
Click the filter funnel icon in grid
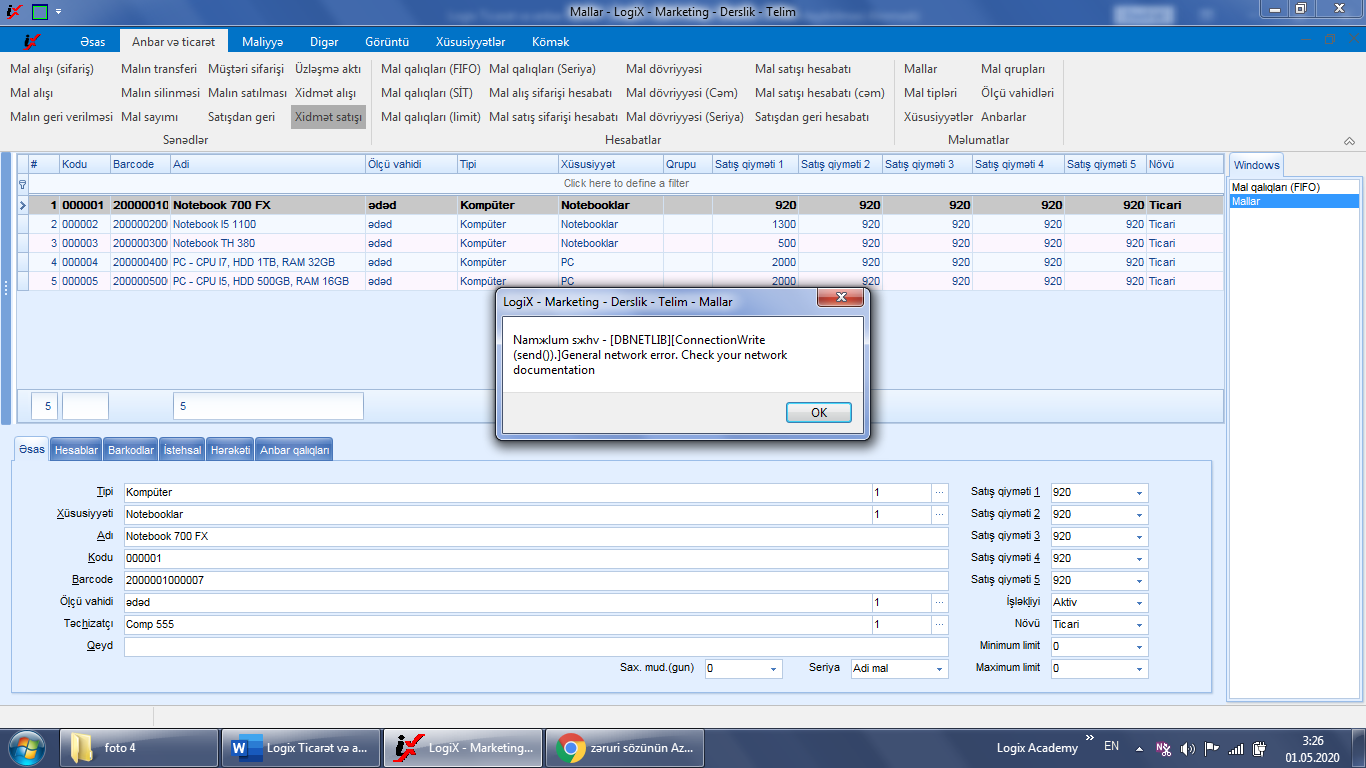pos(23,184)
